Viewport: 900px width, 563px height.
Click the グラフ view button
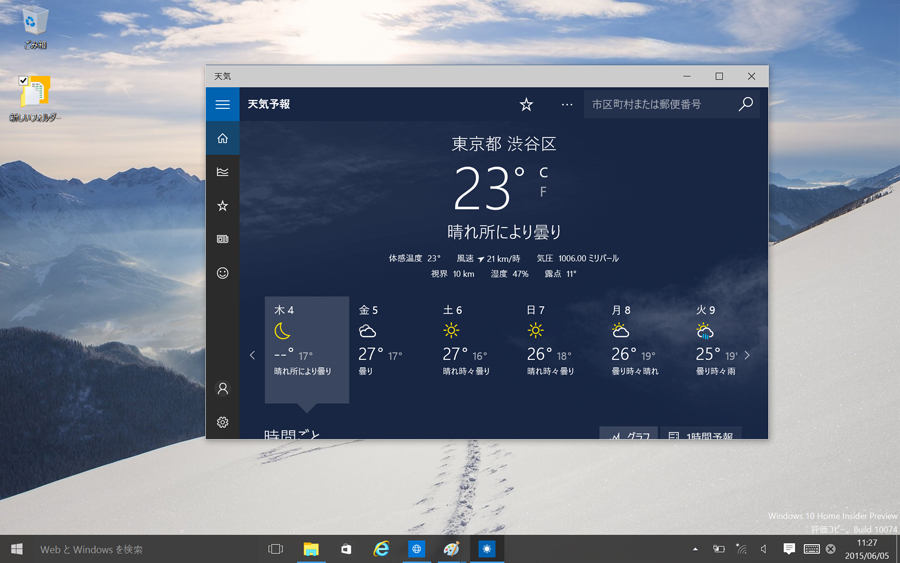pos(629,433)
